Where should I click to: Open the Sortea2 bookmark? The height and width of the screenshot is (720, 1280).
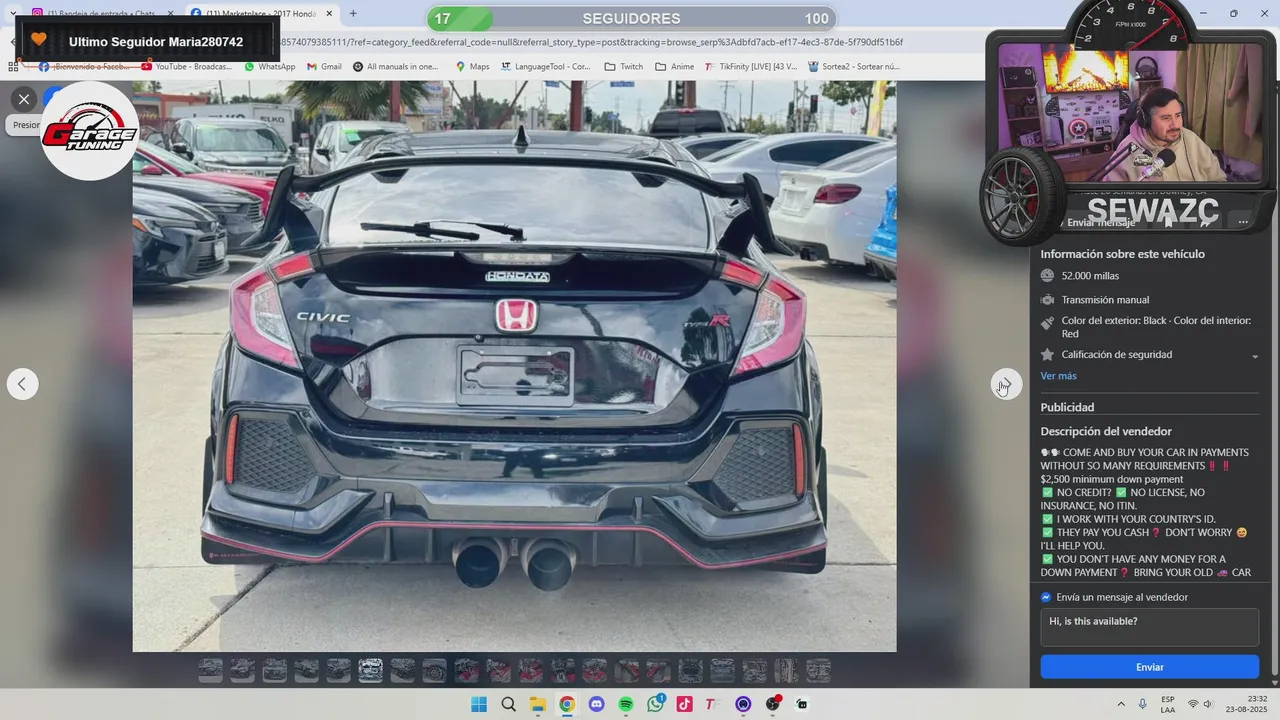(x=854, y=67)
